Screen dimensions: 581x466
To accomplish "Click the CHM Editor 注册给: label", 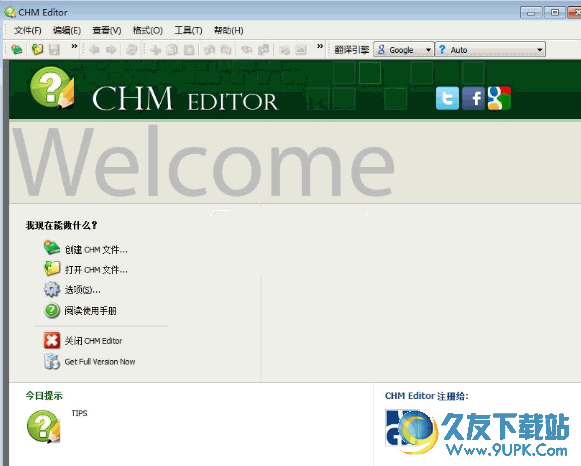I will pos(426,396).
